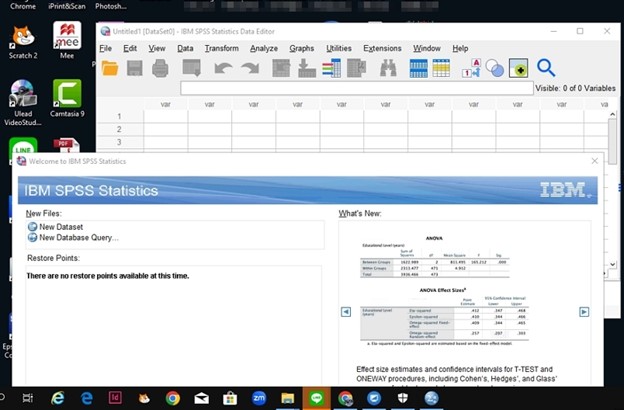
Task: Click the Open data document folder icon
Action: click(110, 68)
